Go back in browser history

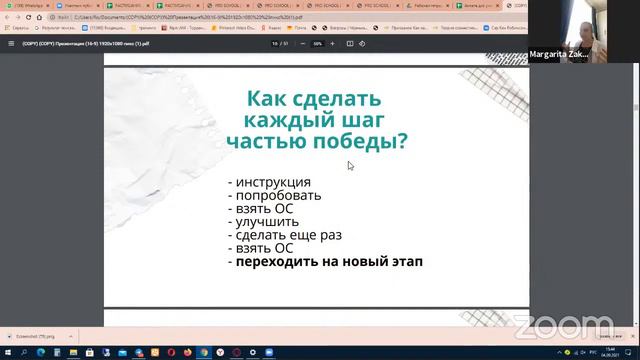pos(7,18)
